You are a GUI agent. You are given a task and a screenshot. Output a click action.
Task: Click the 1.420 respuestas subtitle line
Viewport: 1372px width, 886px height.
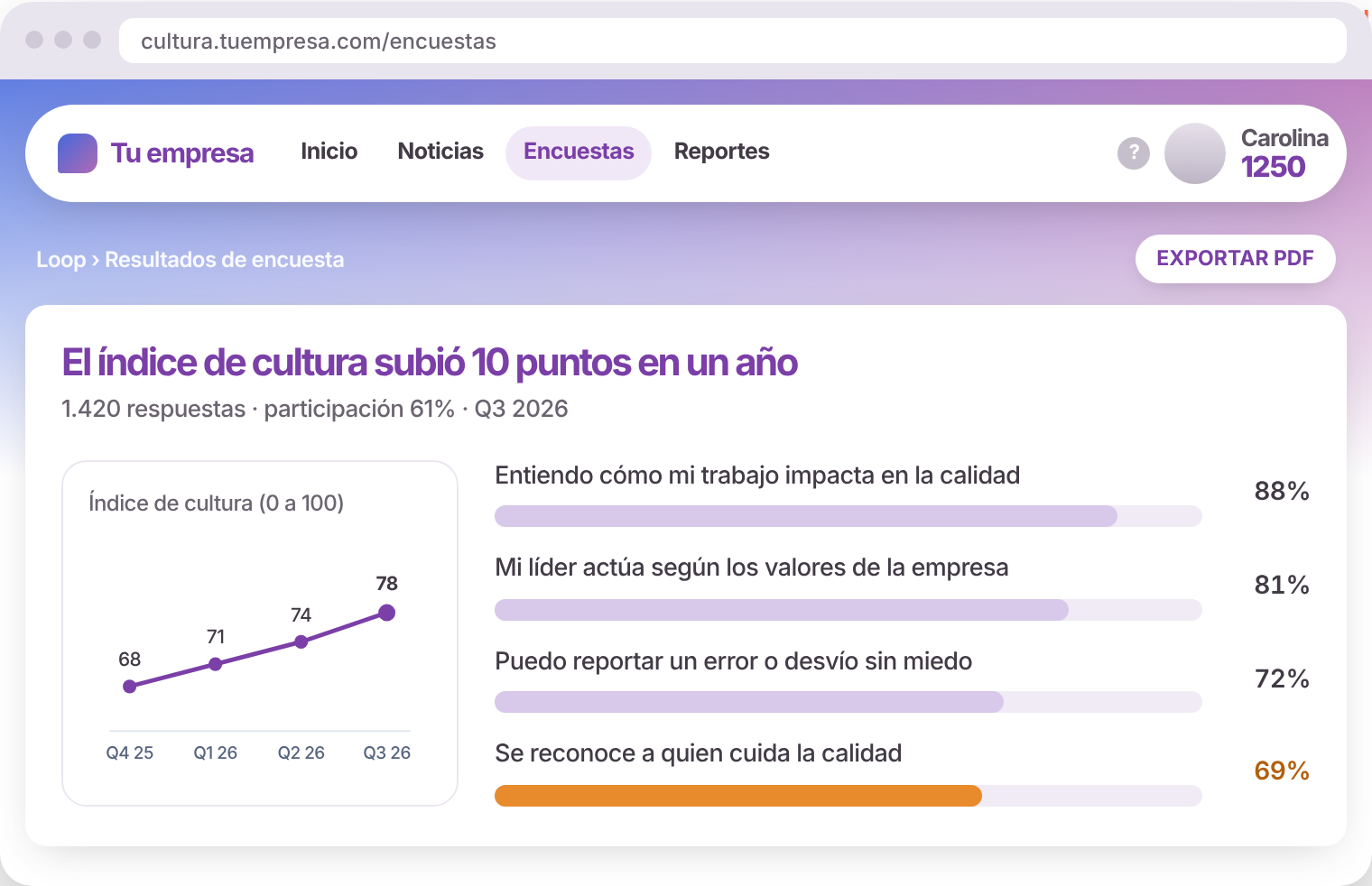coord(315,409)
